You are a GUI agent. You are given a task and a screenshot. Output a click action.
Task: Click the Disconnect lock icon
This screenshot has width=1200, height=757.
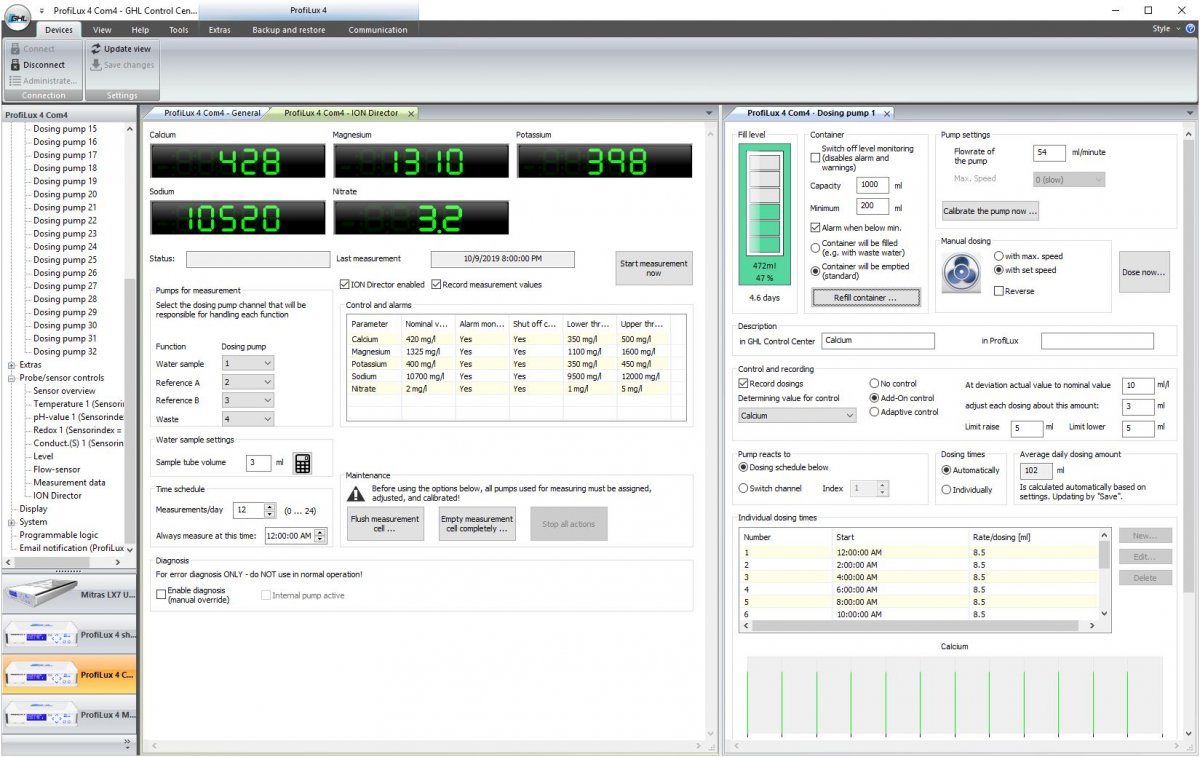coord(15,65)
